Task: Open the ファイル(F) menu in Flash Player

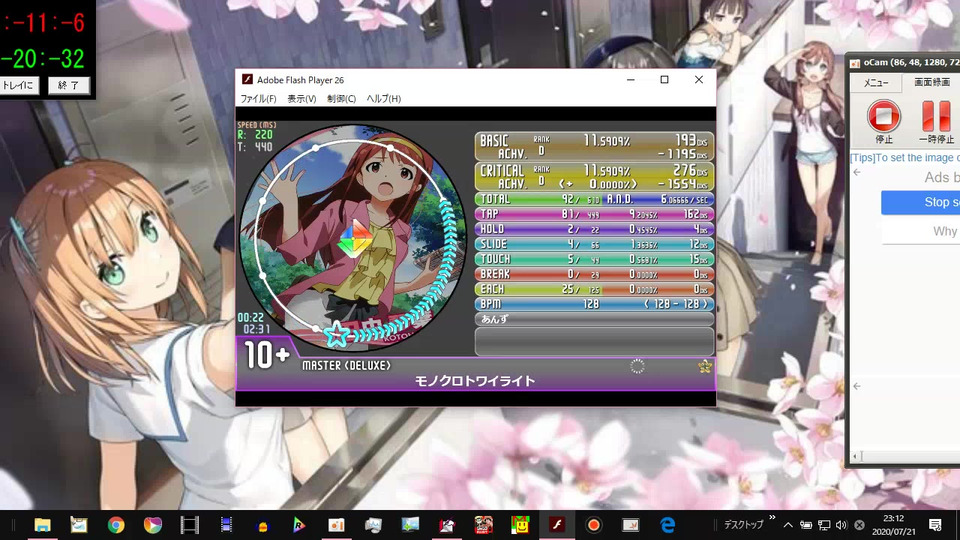Action: tap(258, 99)
